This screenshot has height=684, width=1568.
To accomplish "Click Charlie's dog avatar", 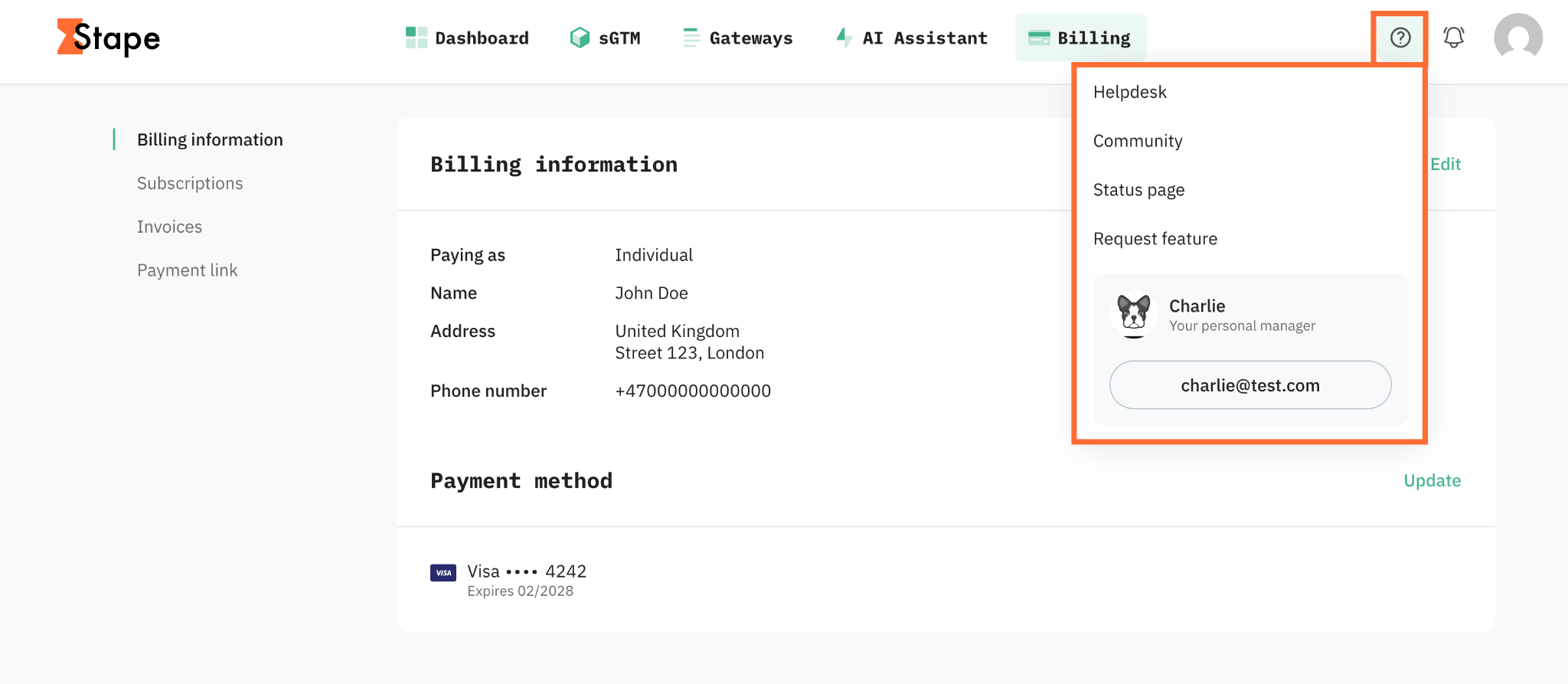I will (1134, 315).
